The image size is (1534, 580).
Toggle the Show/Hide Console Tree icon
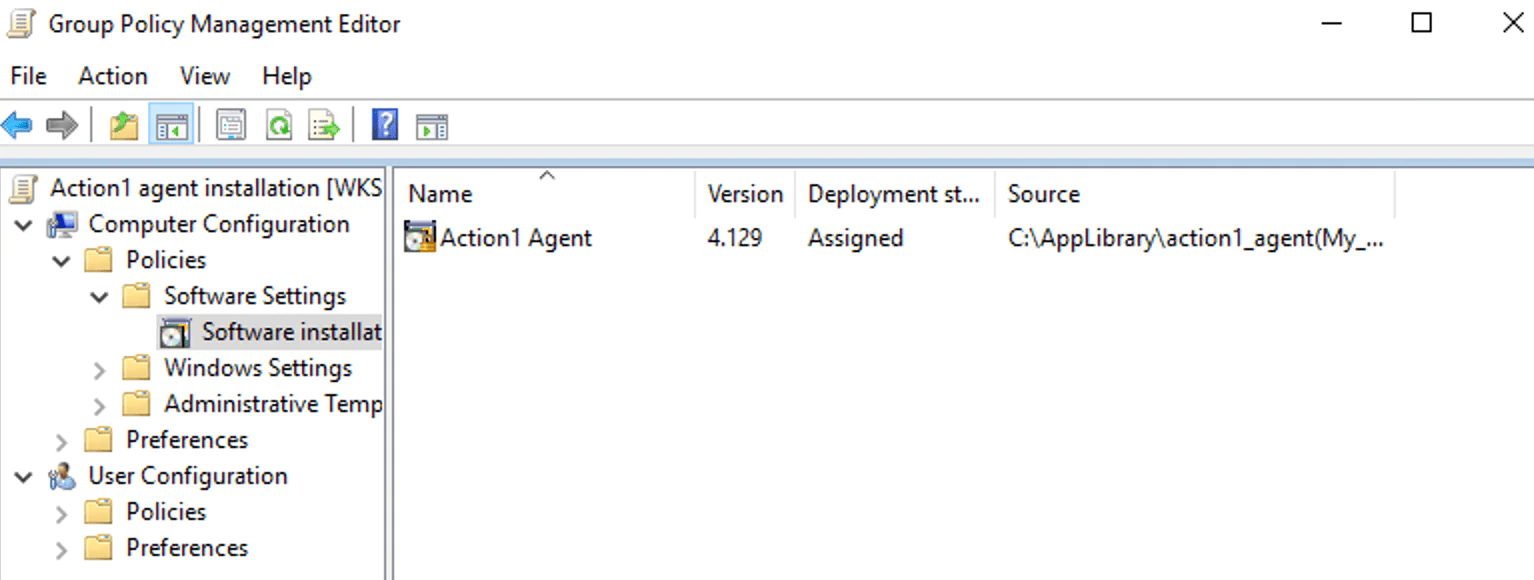(171, 126)
